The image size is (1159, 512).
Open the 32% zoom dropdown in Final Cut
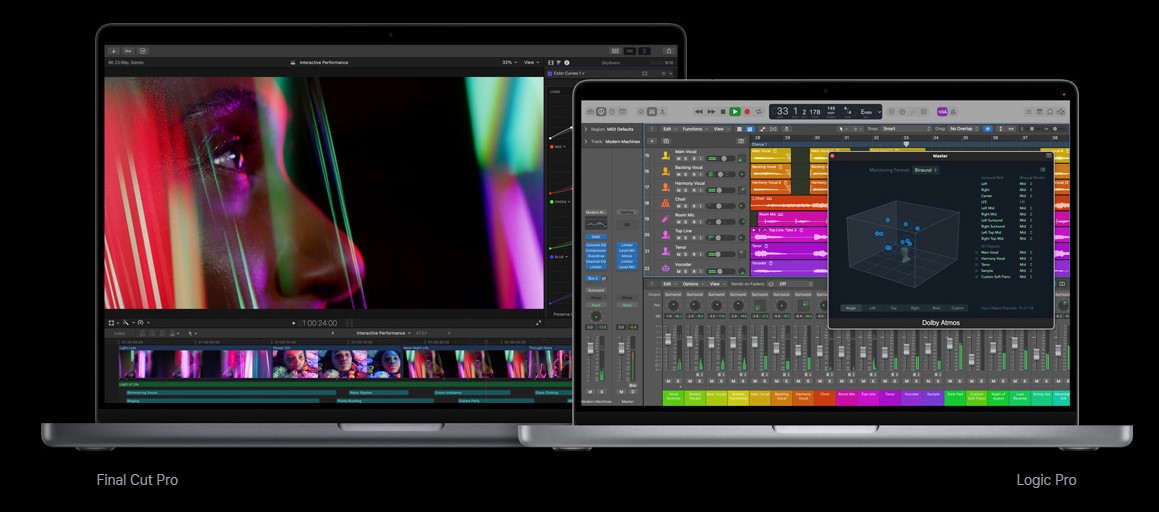[x=509, y=63]
